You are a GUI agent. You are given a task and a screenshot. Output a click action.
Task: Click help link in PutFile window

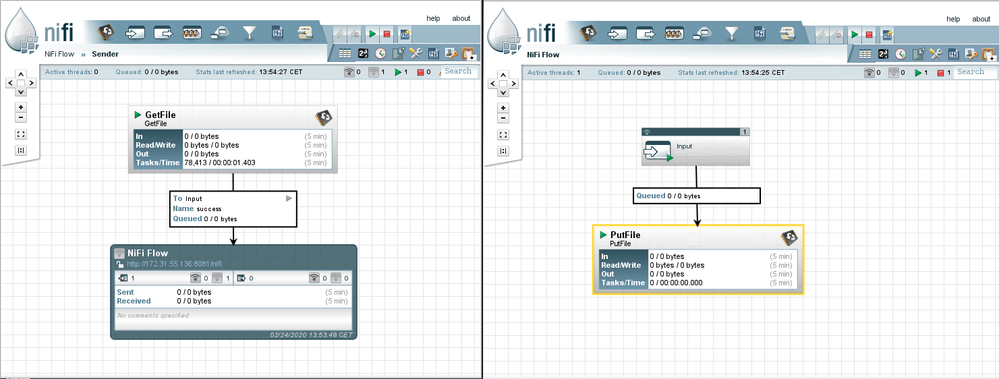pyautogui.click(x=953, y=18)
